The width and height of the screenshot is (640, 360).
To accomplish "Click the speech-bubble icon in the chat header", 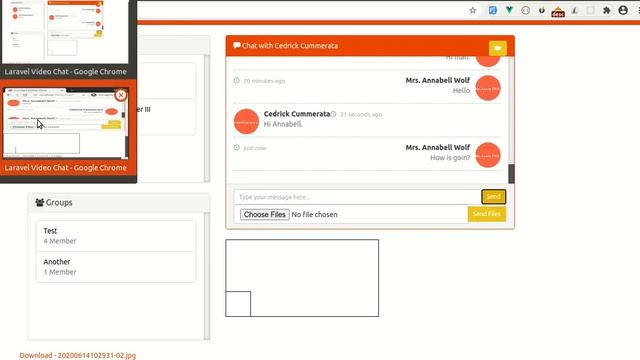I will point(237,45).
